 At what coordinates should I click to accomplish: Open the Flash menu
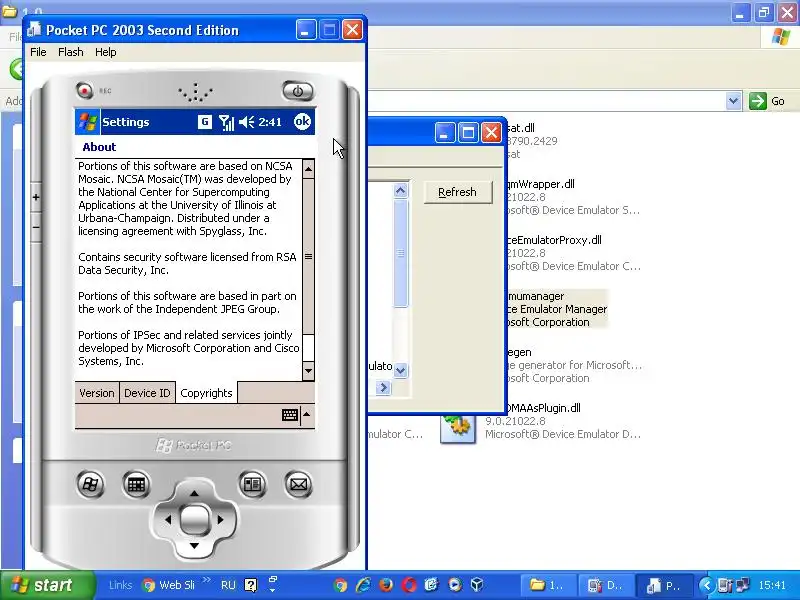point(70,52)
